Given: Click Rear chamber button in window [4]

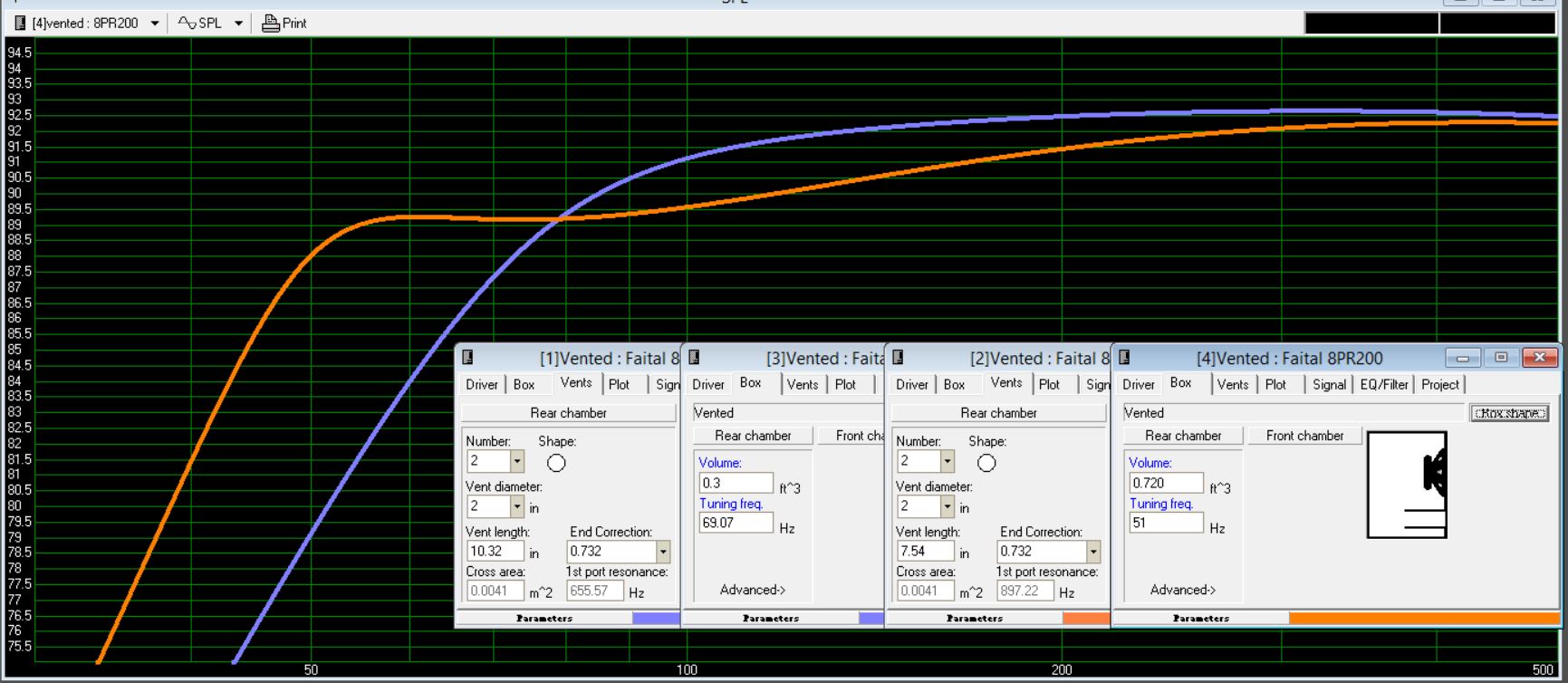Looking at the screenshot, I should [1183, 436].
